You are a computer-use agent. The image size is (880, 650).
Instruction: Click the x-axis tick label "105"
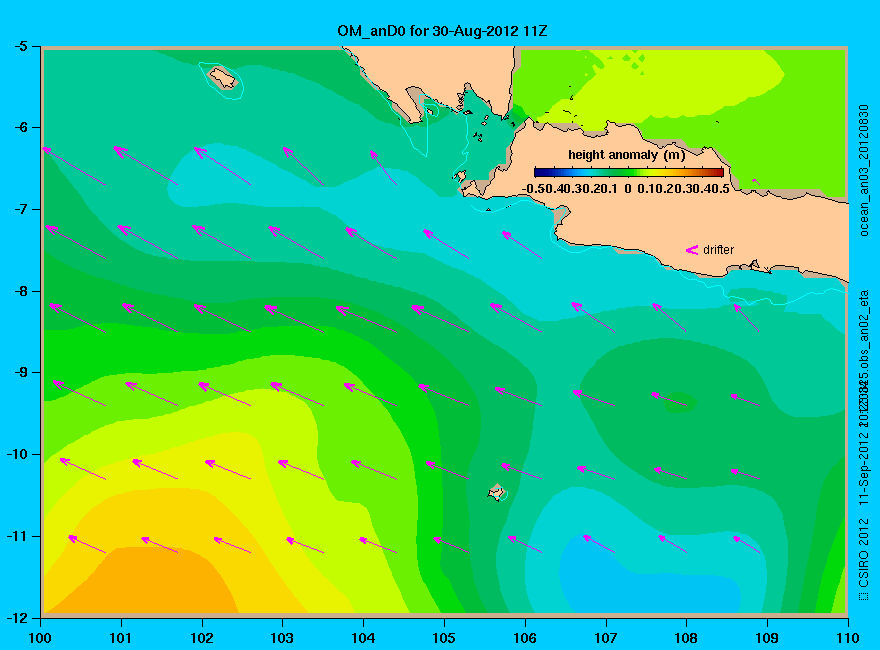[444, 638]
